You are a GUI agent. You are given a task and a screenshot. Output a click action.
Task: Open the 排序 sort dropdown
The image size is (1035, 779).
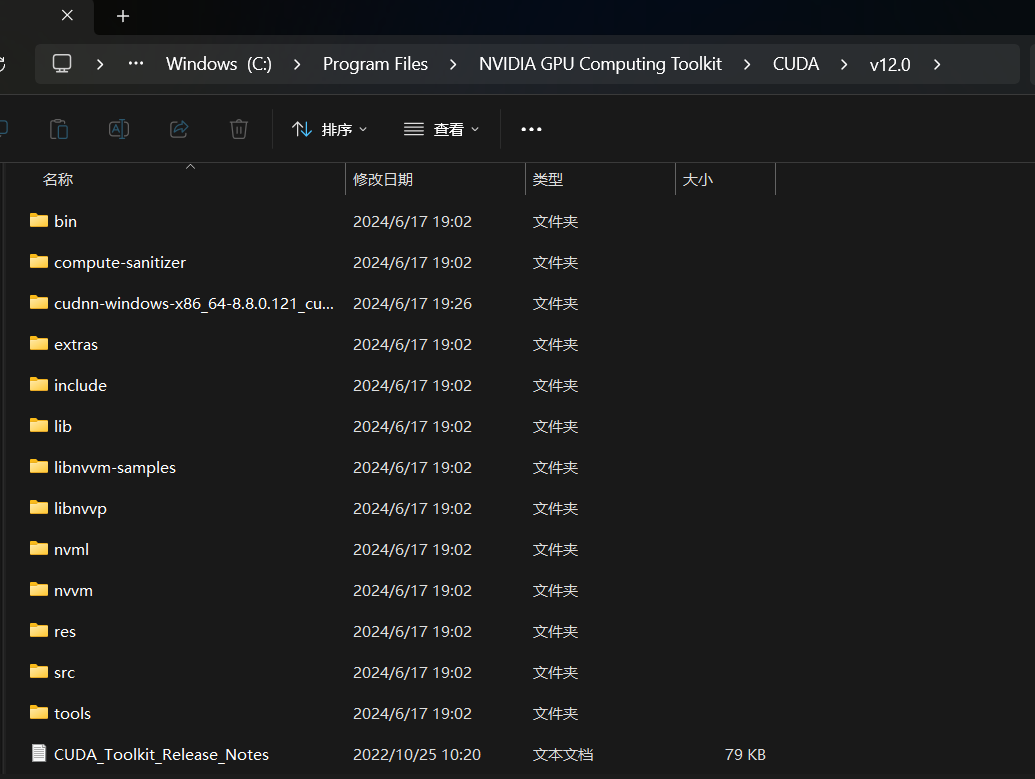click(x=329, y=129)
